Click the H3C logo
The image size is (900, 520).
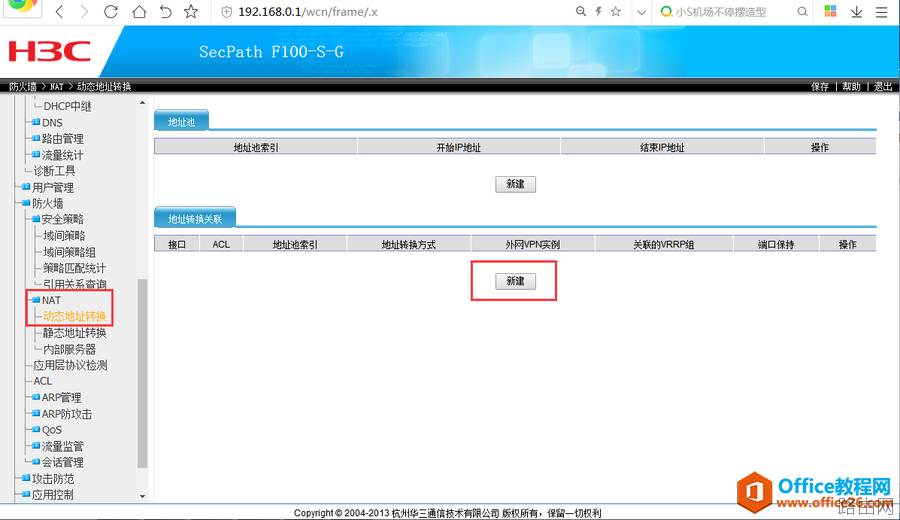(49, 51)
